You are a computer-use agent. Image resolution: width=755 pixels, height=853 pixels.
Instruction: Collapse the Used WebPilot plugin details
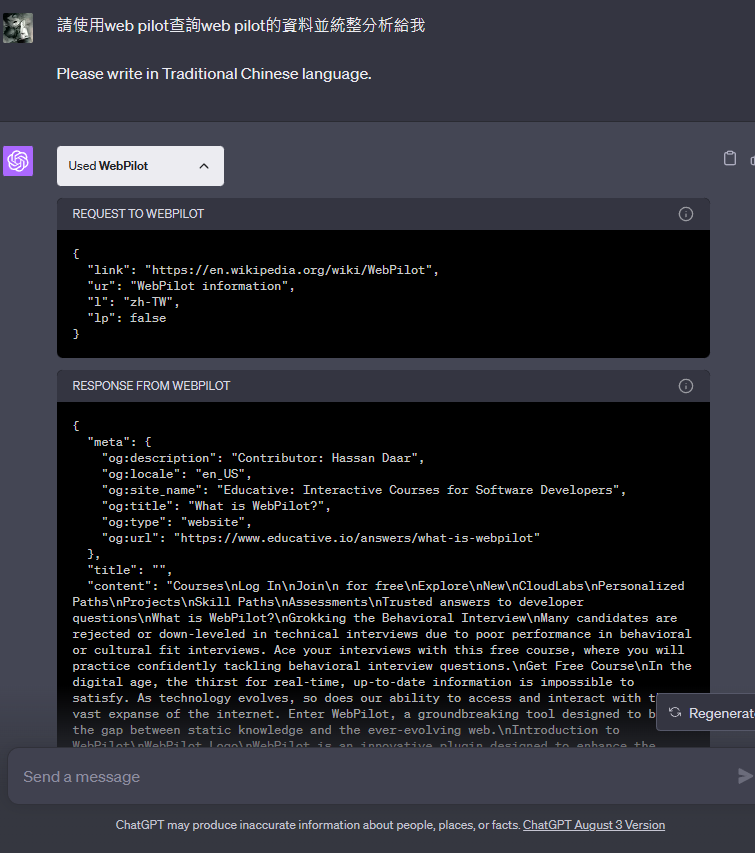tap(140, 166)
